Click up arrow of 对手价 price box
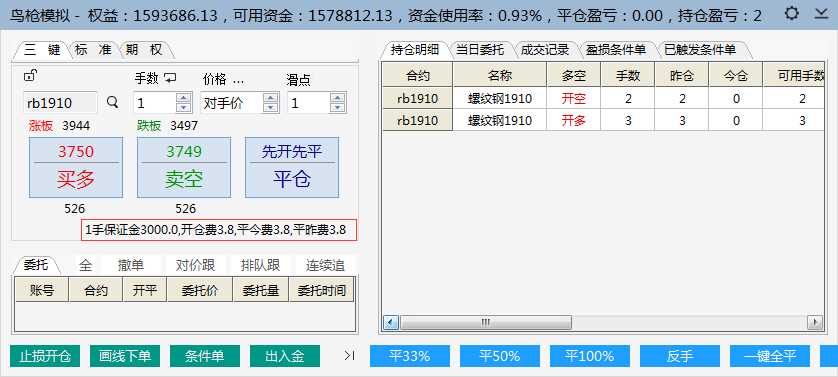This screenshot has height=377, width=838. point(270,98)
